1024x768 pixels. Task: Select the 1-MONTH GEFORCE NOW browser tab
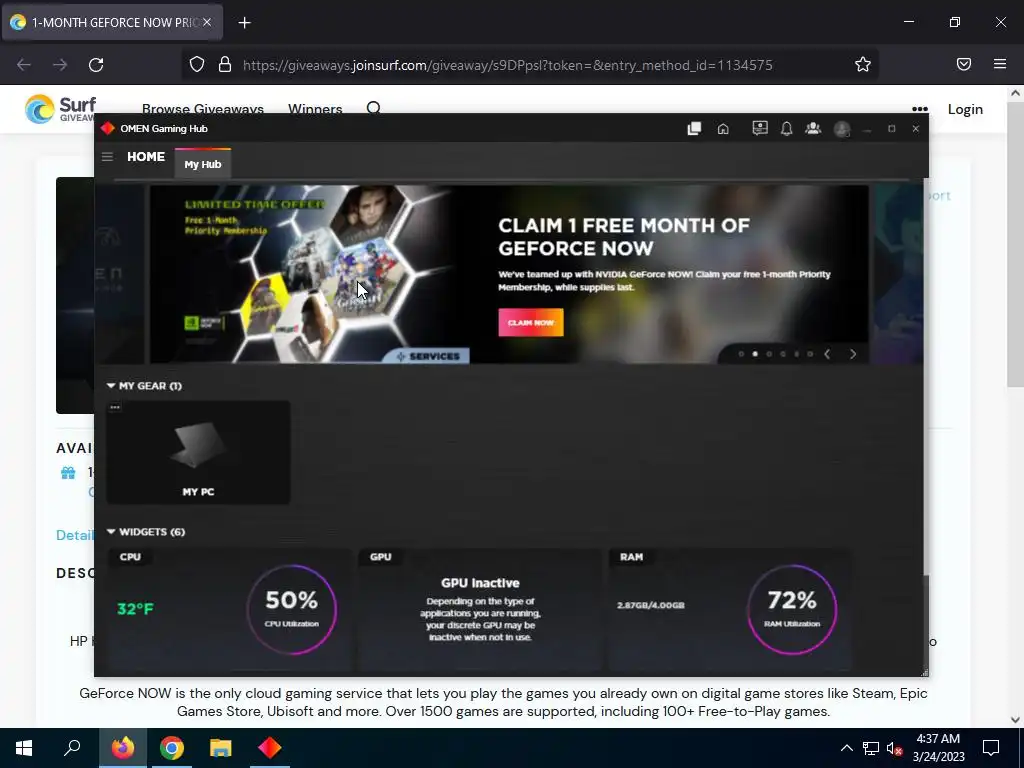pyautogui.click(x=112, y=22)
